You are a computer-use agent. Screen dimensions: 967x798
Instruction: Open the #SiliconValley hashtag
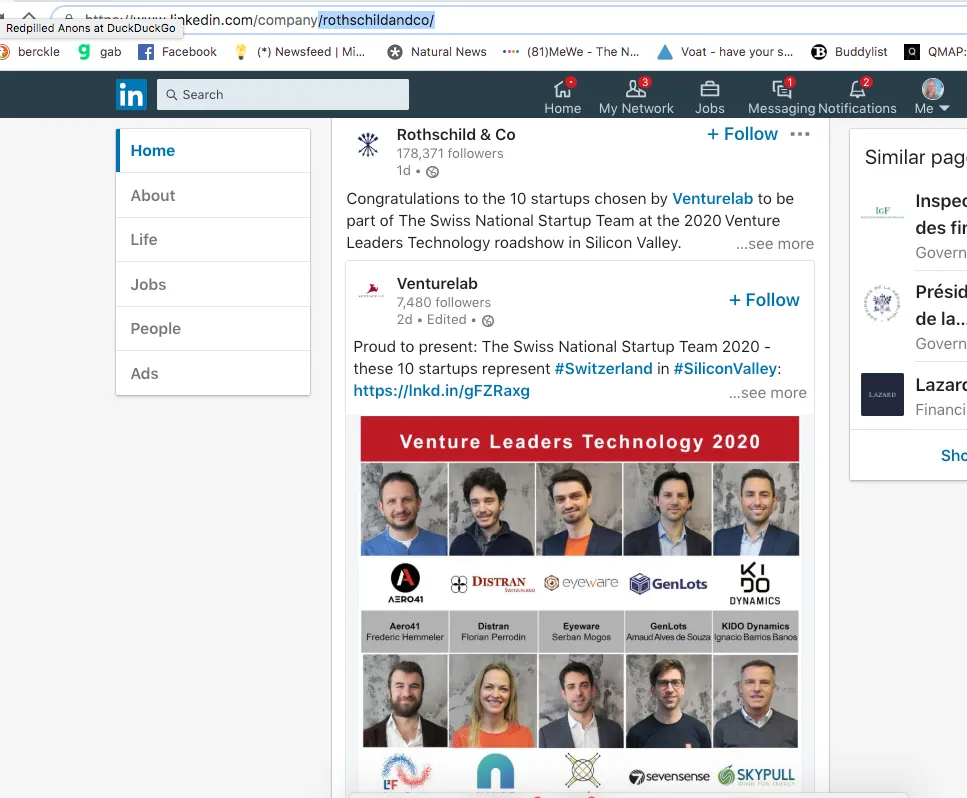[725, 369]
